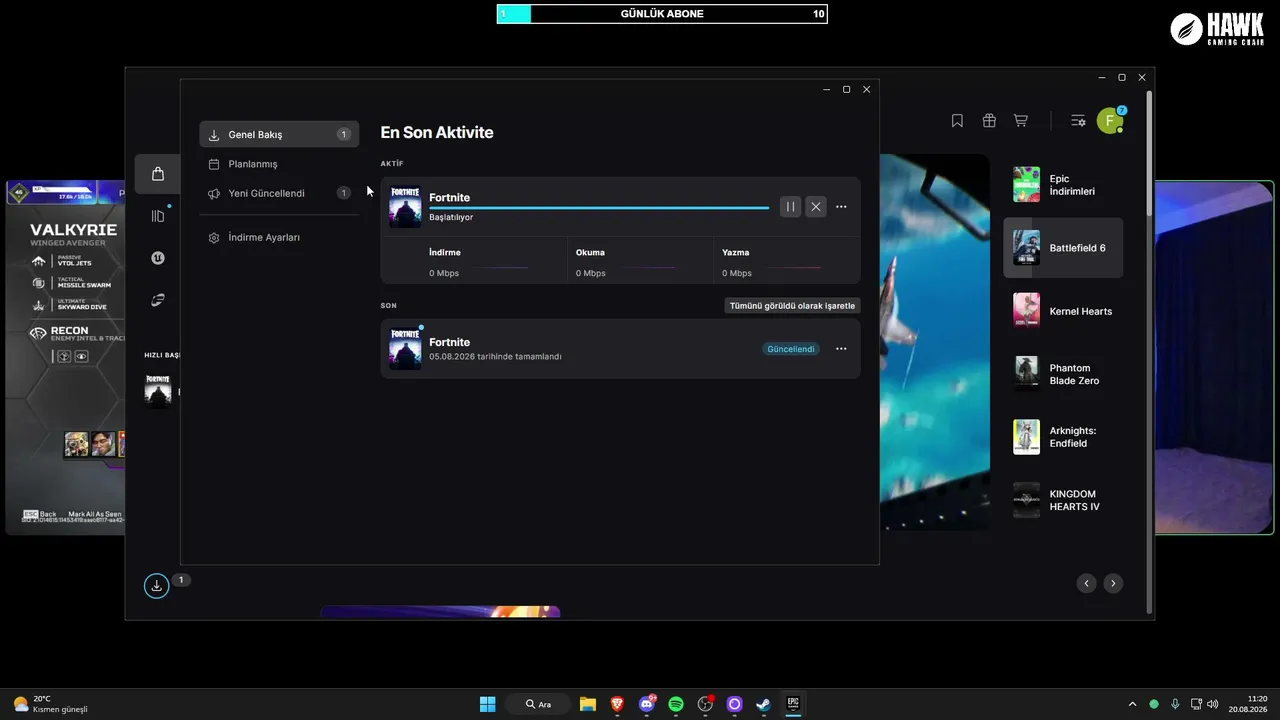1280x720 pixels.
Task: Select Phantom Blade Zero in carousel list
Action: 1063,374
